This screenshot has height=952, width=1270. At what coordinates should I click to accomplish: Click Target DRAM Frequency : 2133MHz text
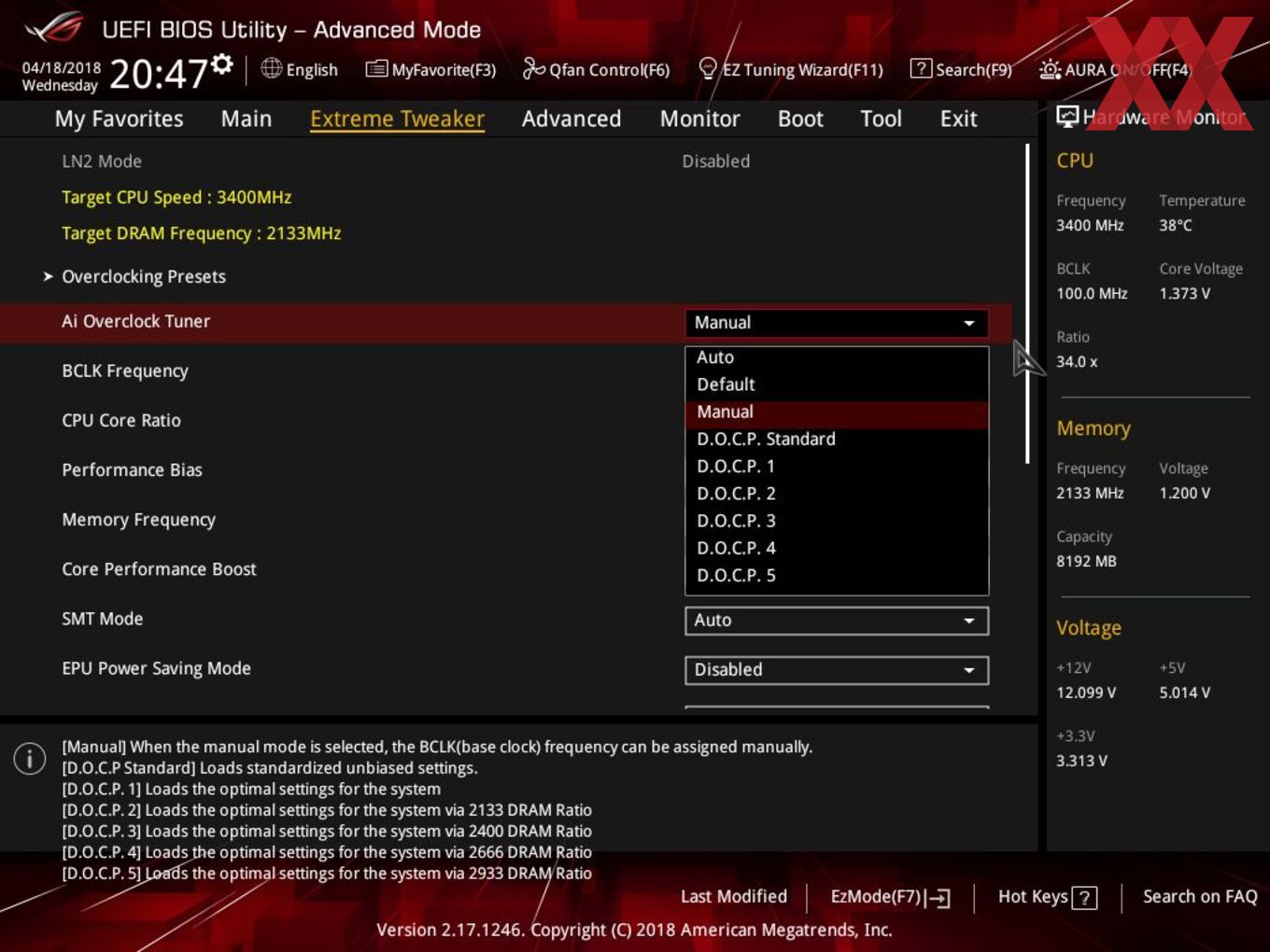point(201,233)
